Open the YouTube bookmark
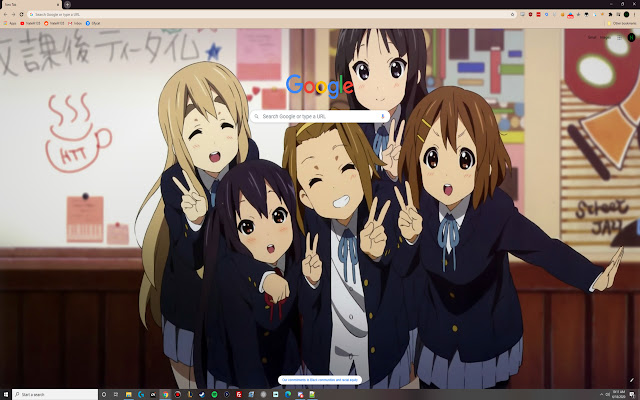This screenshot has width=640, height=400. point(31,24)
